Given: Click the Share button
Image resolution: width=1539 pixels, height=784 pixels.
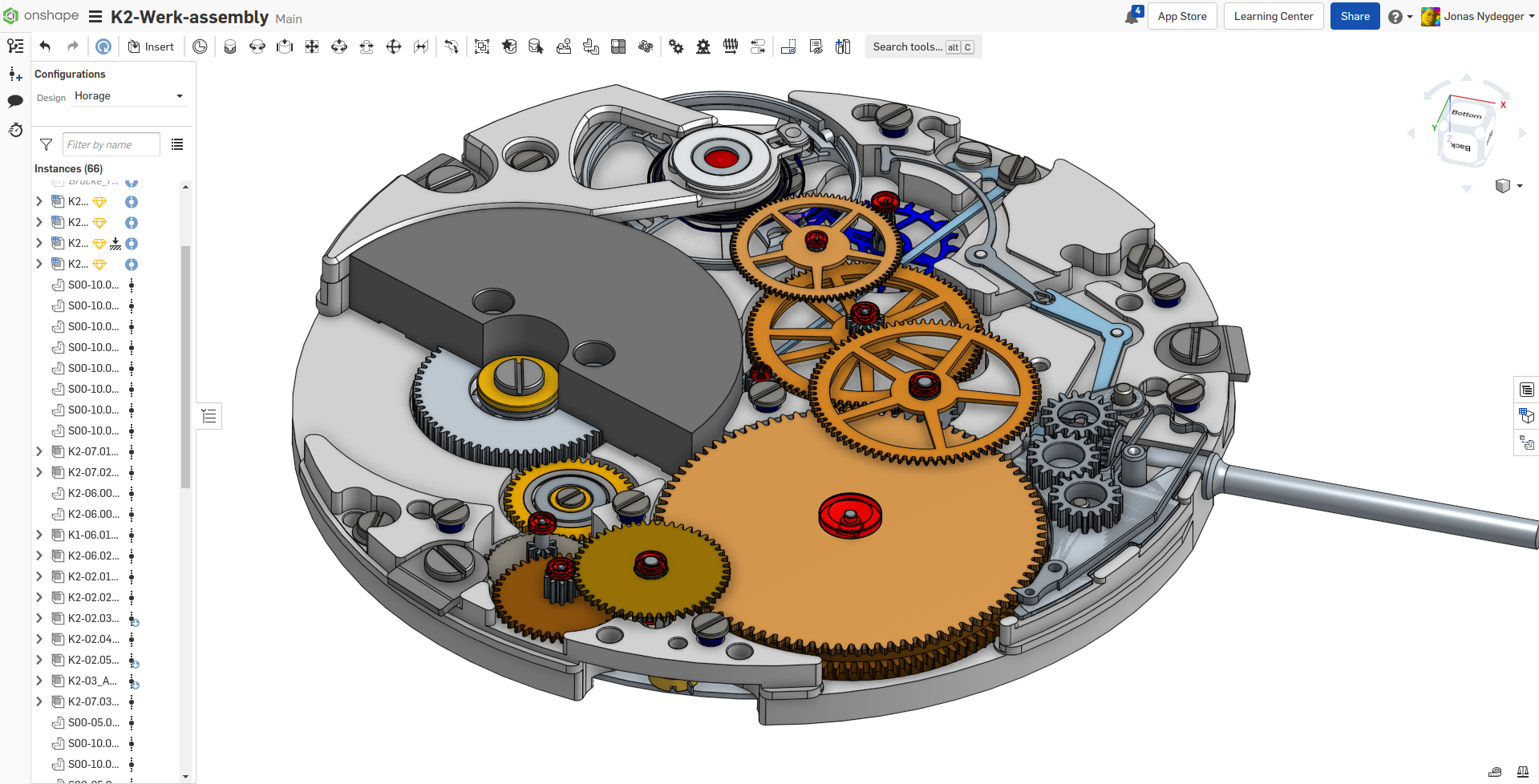Looking at the screenshot, I should [x=1355, y=16].
